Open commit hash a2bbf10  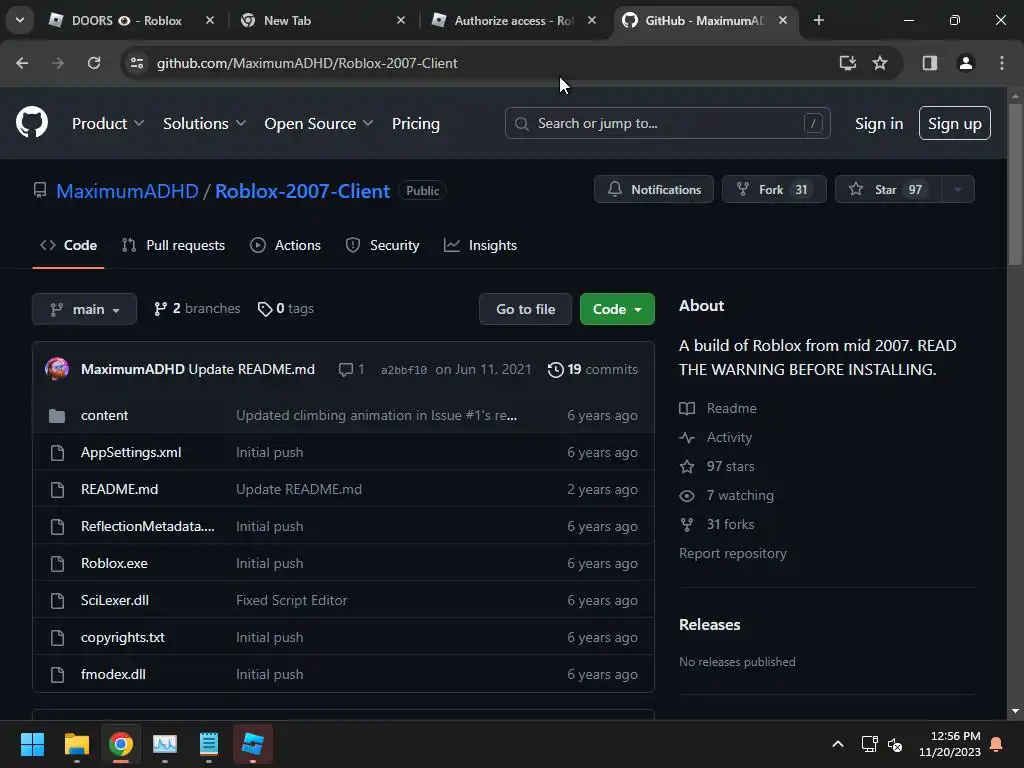click(404, 370)
